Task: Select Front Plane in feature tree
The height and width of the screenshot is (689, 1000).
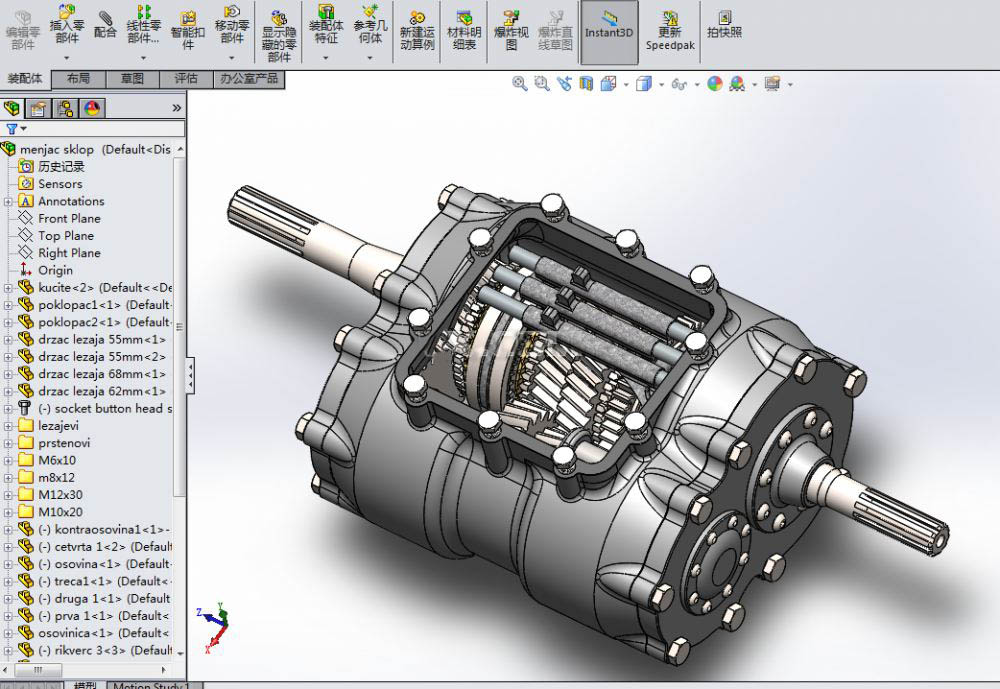Action: 69,218
